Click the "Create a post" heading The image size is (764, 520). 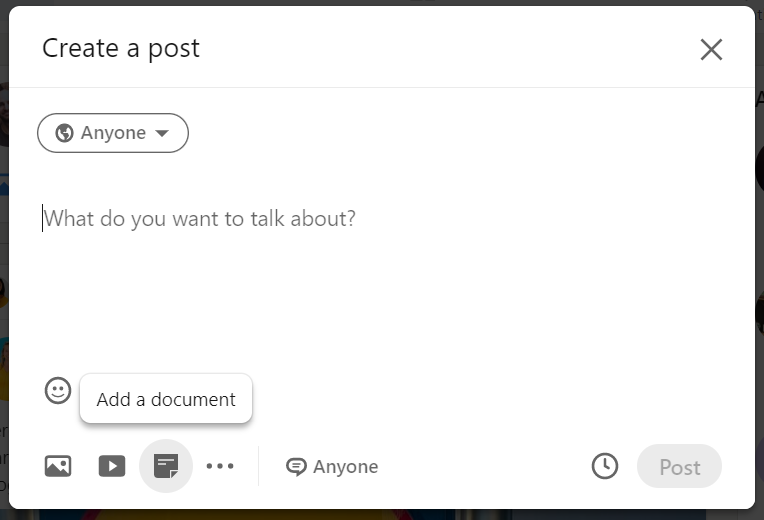click(121, 48)
